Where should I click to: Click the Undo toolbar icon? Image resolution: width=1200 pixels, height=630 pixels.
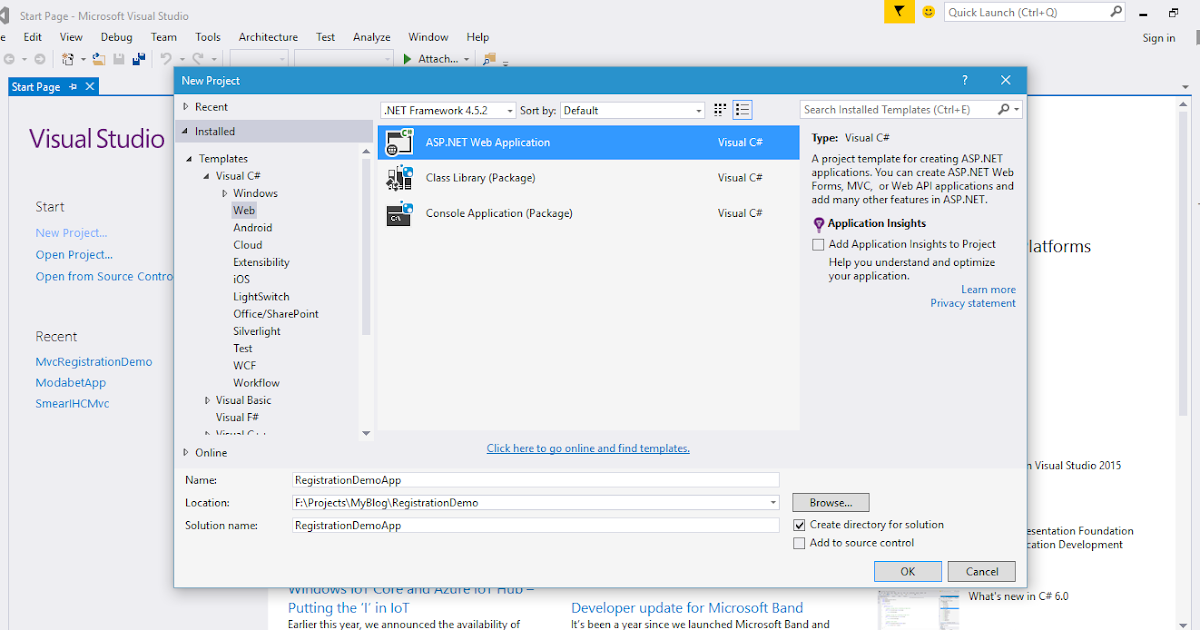(x=166, y=59)
